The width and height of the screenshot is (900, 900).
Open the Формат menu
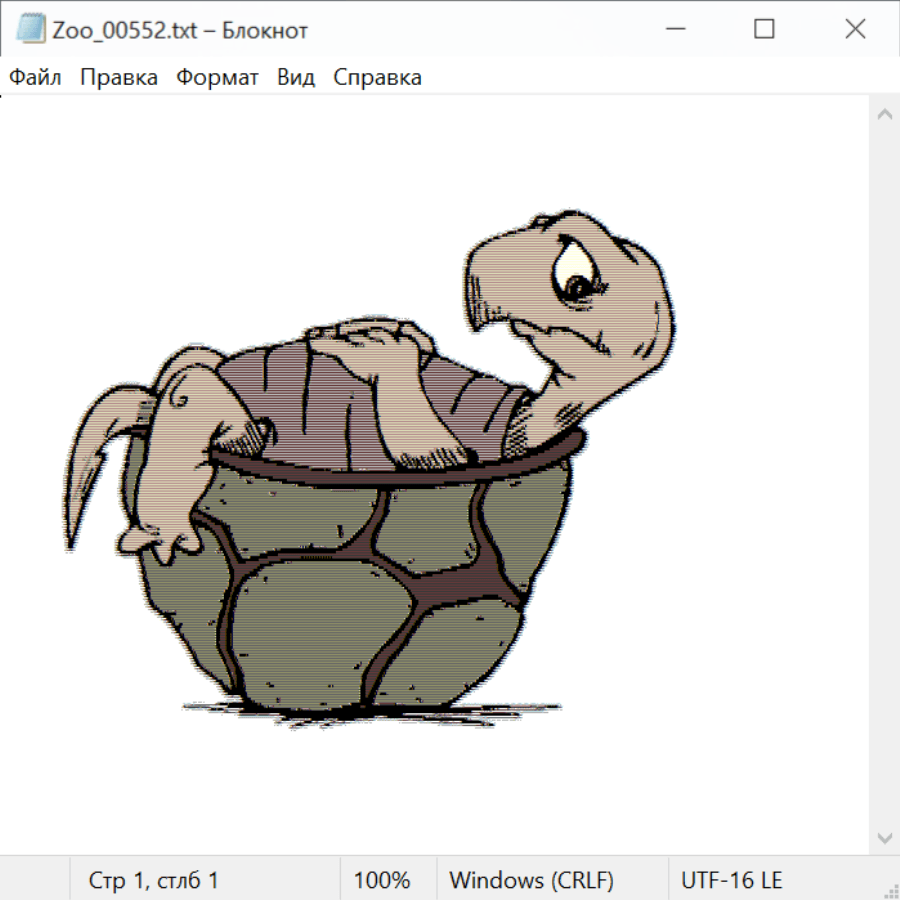[217, 78]
